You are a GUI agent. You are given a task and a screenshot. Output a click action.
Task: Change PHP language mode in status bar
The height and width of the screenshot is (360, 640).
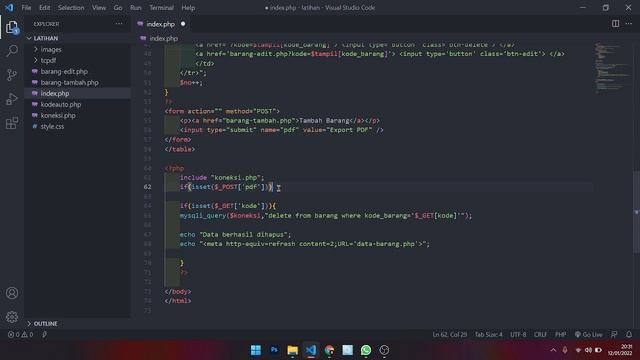point(560,334)
